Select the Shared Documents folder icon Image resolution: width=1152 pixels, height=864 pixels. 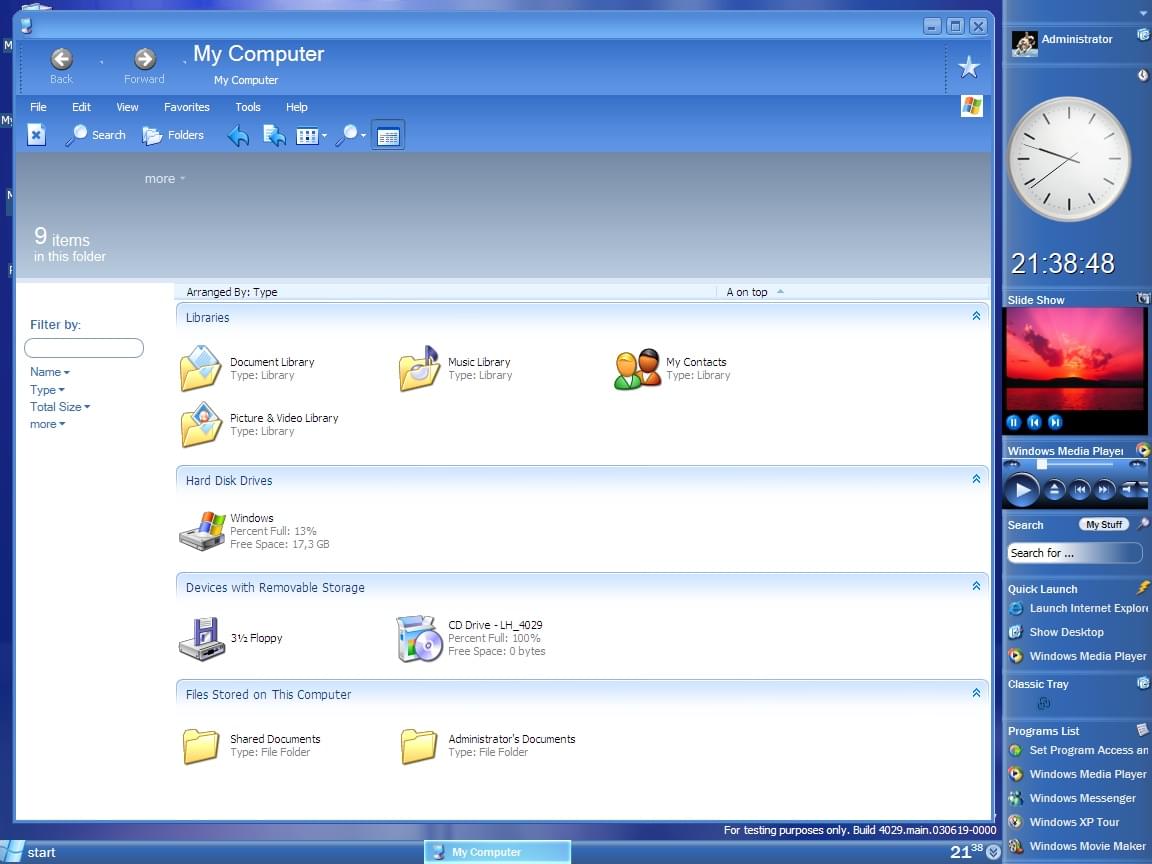coord(201,746)
